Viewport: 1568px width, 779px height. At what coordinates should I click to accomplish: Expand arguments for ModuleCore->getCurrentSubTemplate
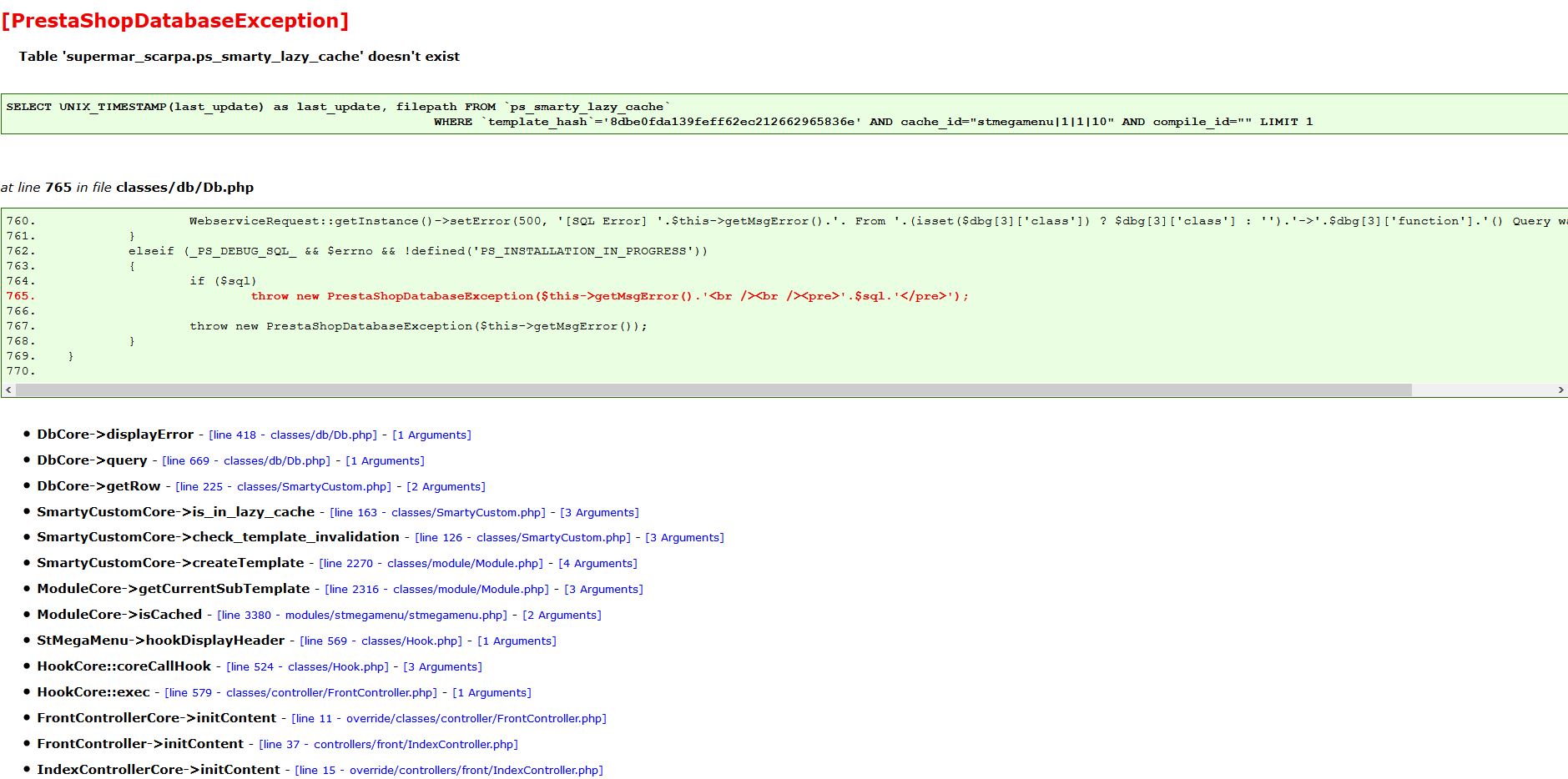[x=603, y=590]
